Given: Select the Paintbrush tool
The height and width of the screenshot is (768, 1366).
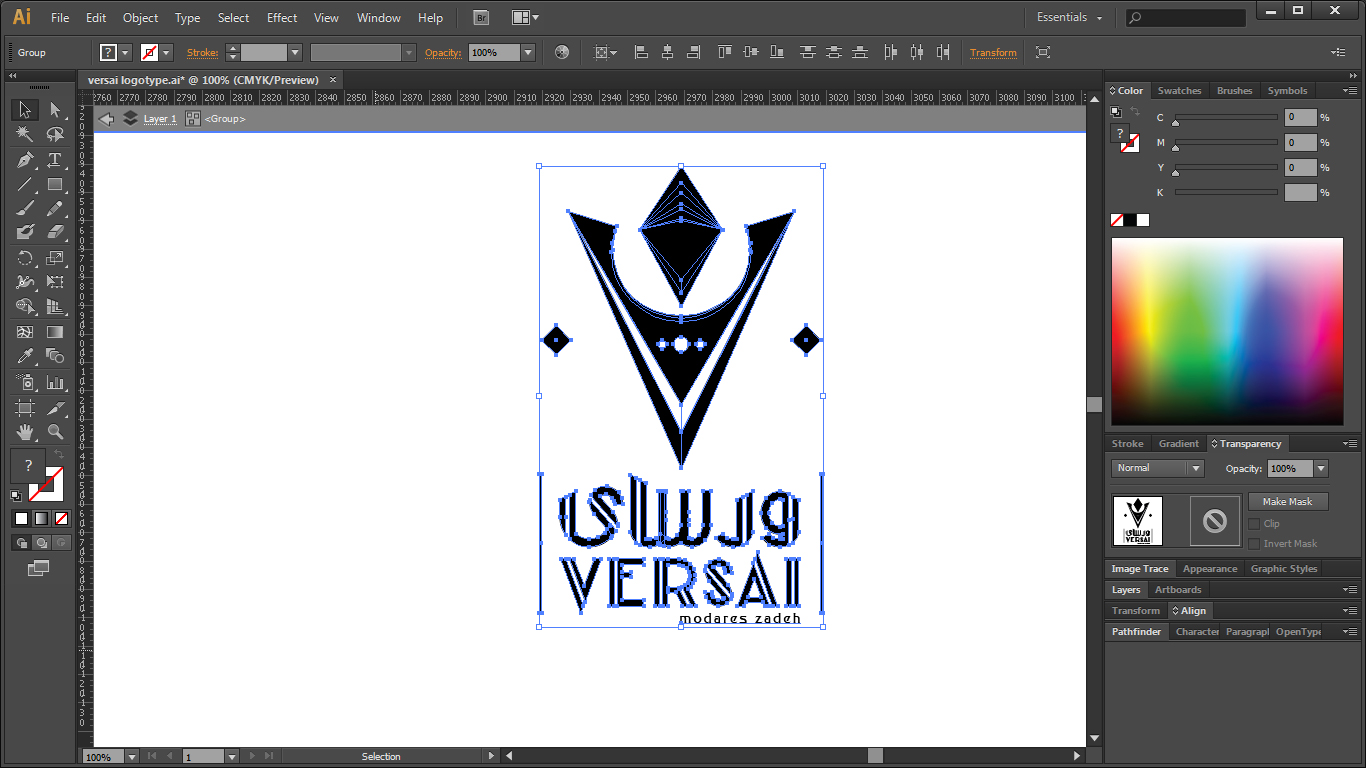Looking at the screenshot, I should point(25,208).
